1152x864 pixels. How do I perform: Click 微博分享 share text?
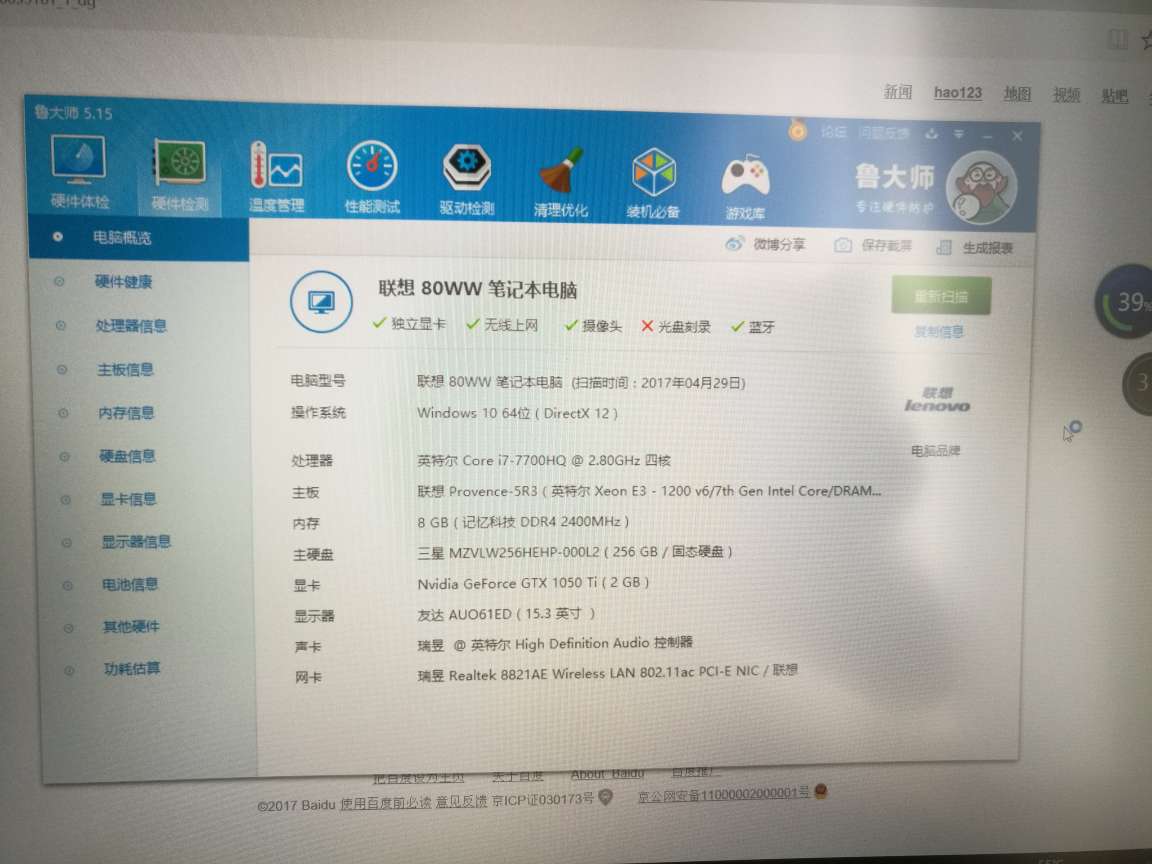tap(780, 244)
